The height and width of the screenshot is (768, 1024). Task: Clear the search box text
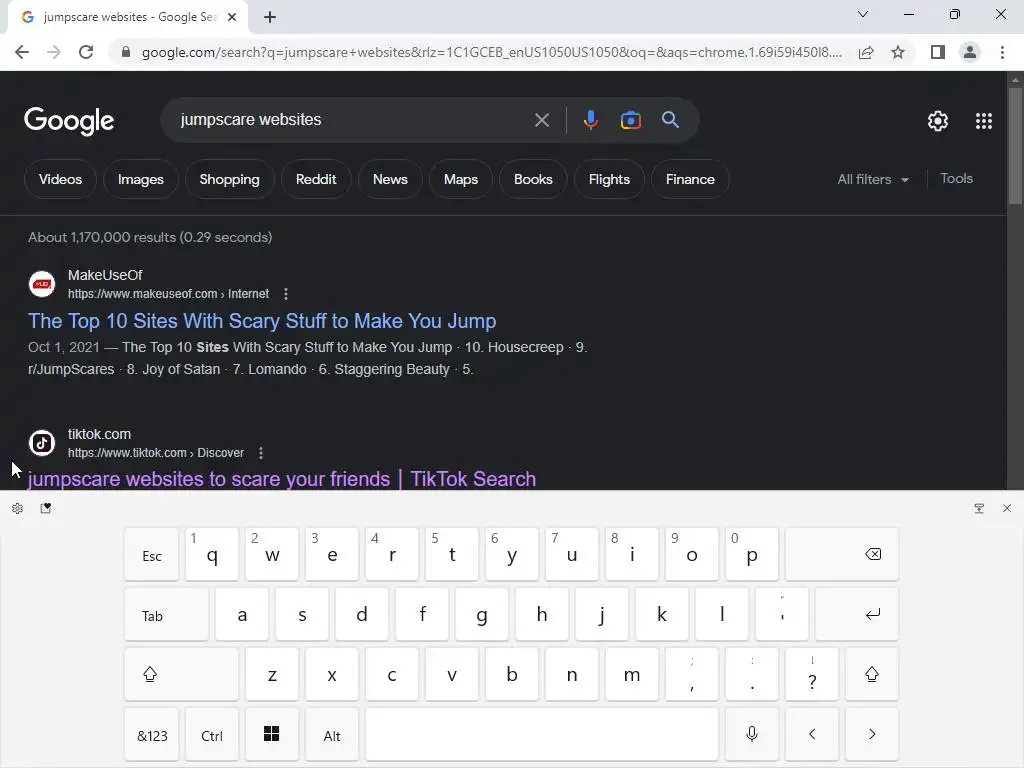click(541, 120)
